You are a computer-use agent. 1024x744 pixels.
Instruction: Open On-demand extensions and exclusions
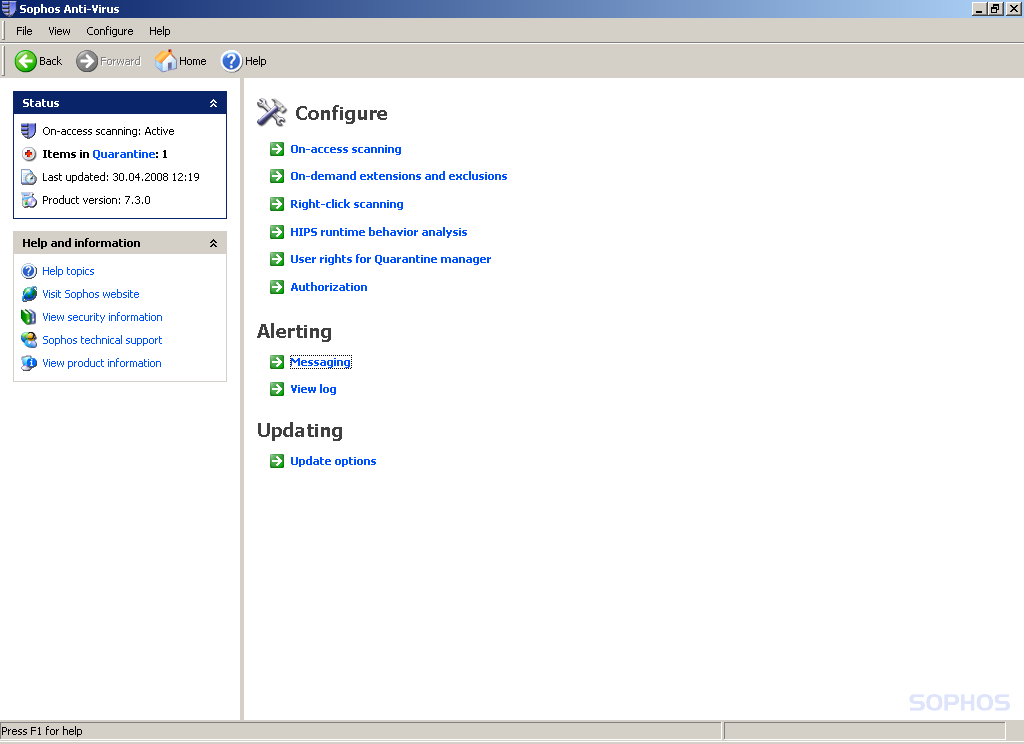398,176
